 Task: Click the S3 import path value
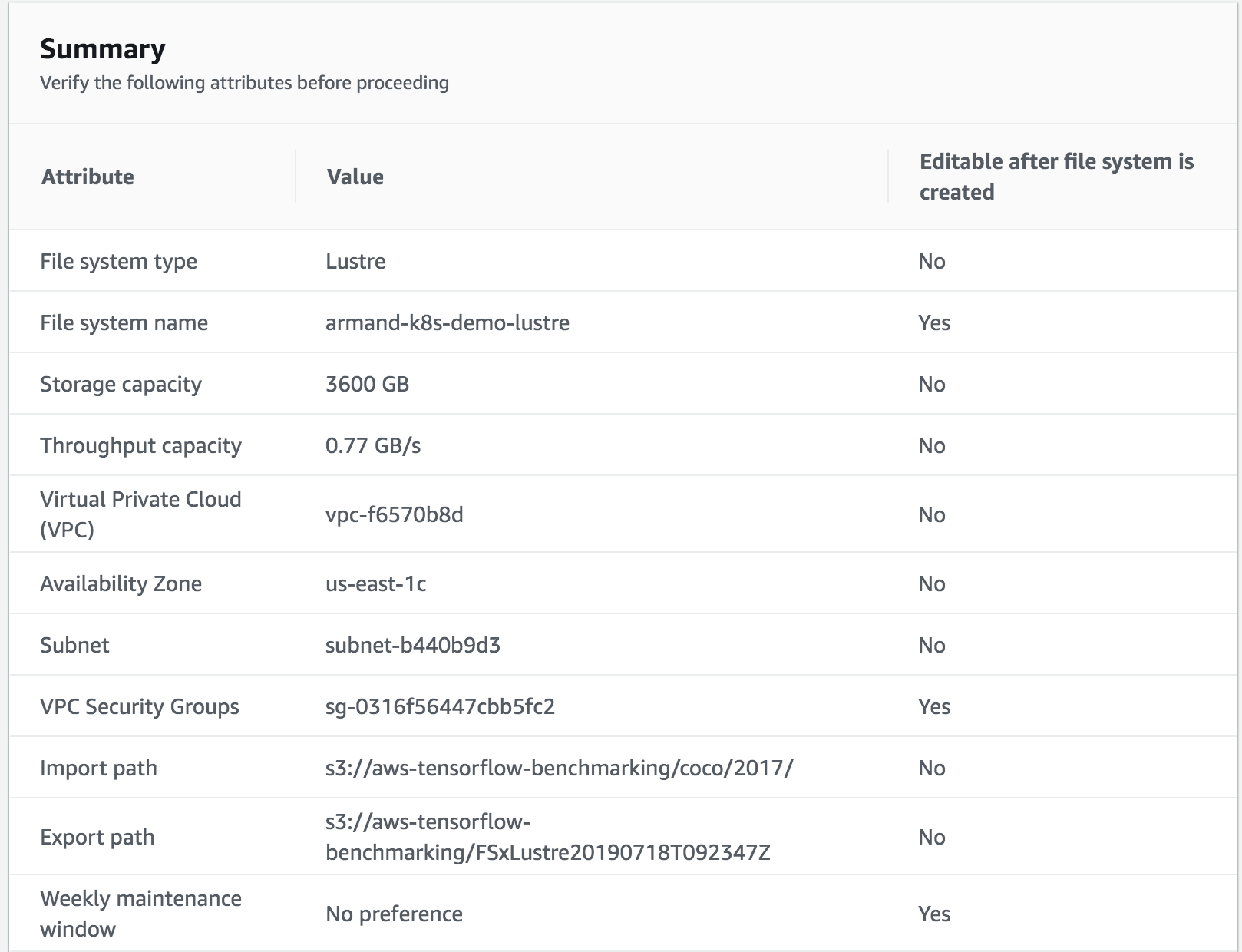559,768
